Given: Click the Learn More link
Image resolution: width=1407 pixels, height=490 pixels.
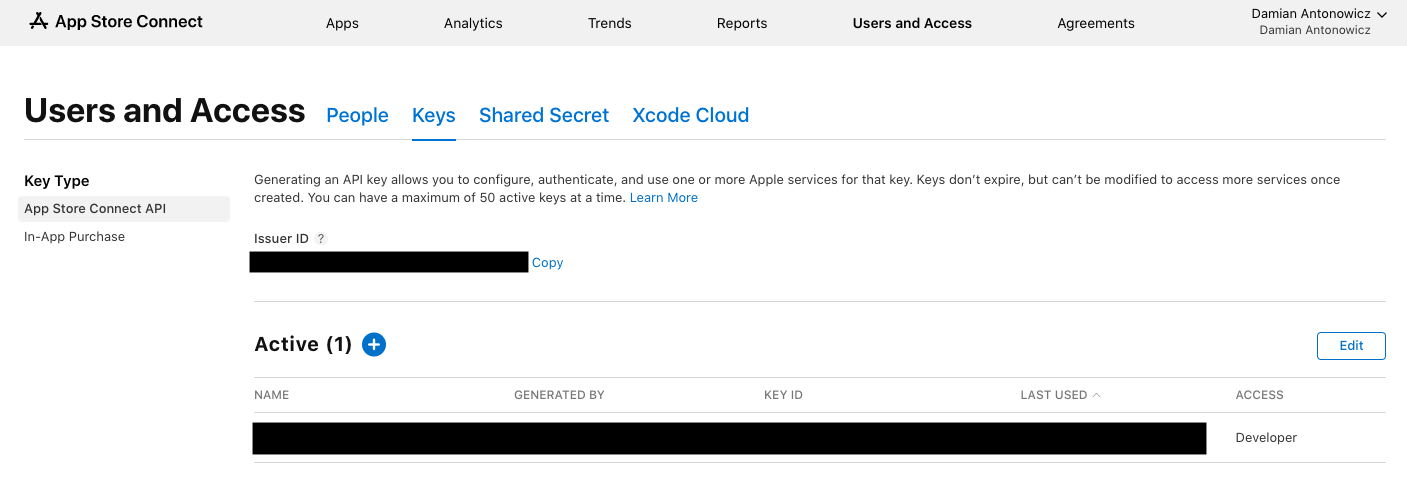Looking at the screenshot, I should pyautogui.click(x=664, y=198).
